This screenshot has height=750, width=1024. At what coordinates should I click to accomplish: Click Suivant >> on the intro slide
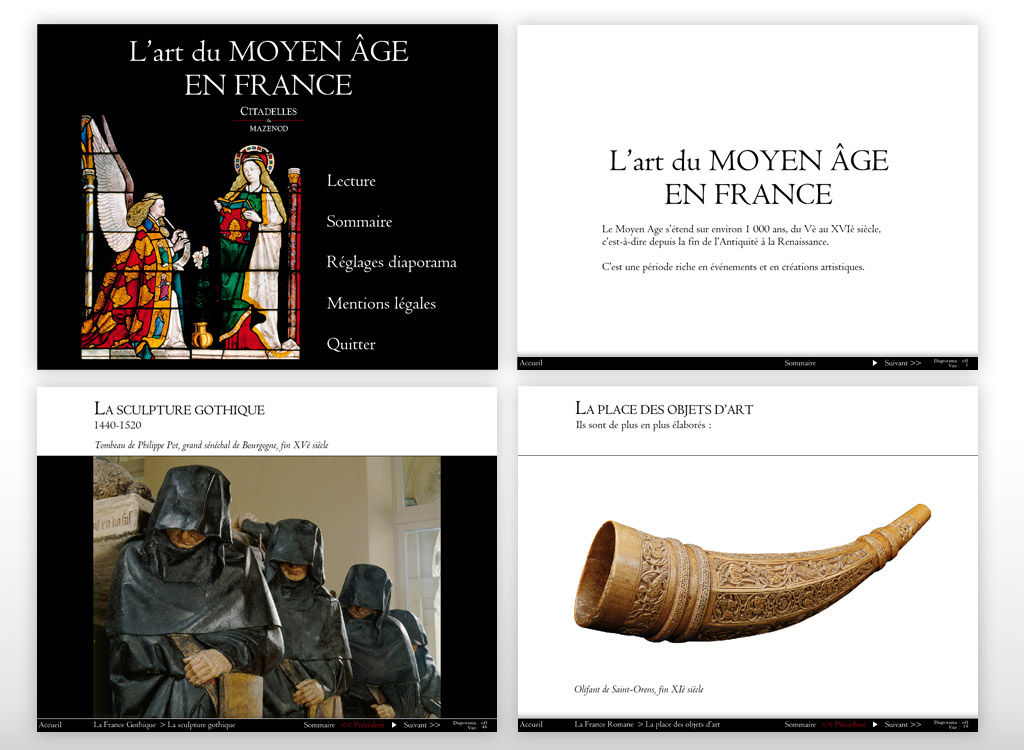click(903, 363)
